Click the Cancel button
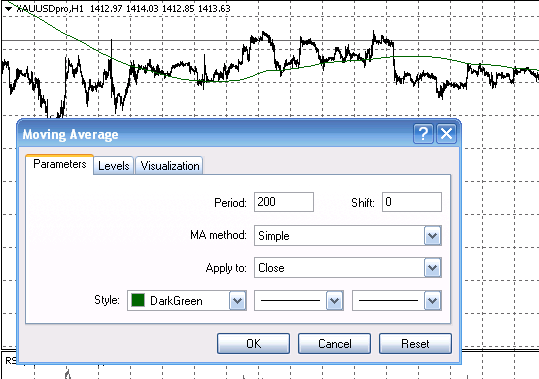539x379 pixels. click(x=334, y=343)
